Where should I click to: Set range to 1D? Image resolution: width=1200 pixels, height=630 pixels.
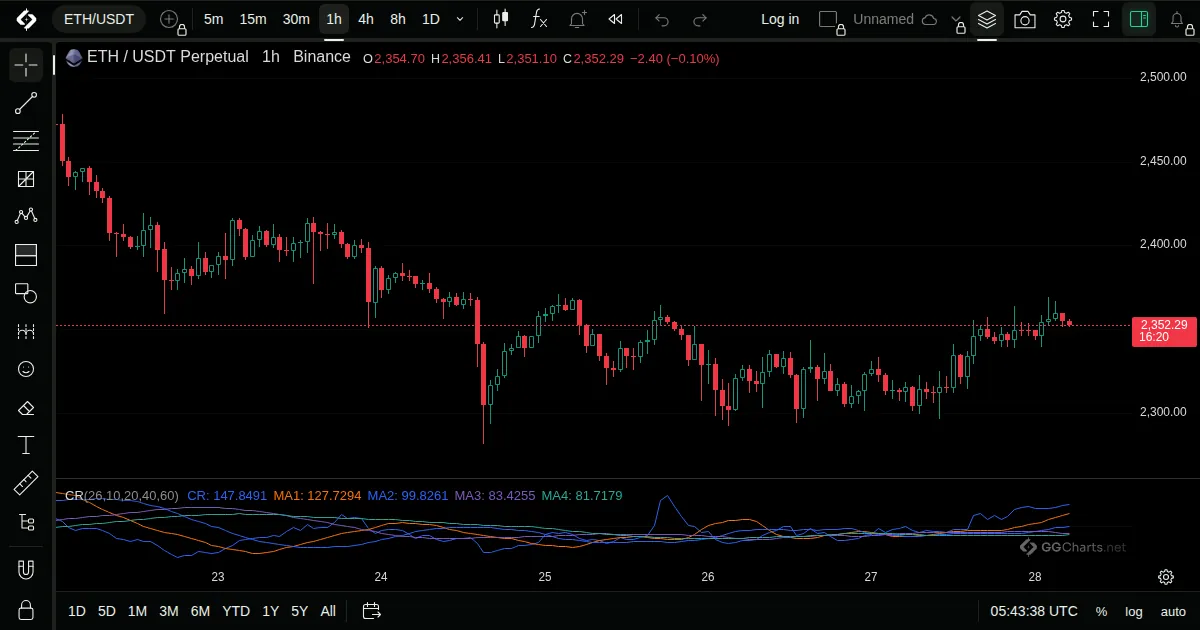point(77,611)
